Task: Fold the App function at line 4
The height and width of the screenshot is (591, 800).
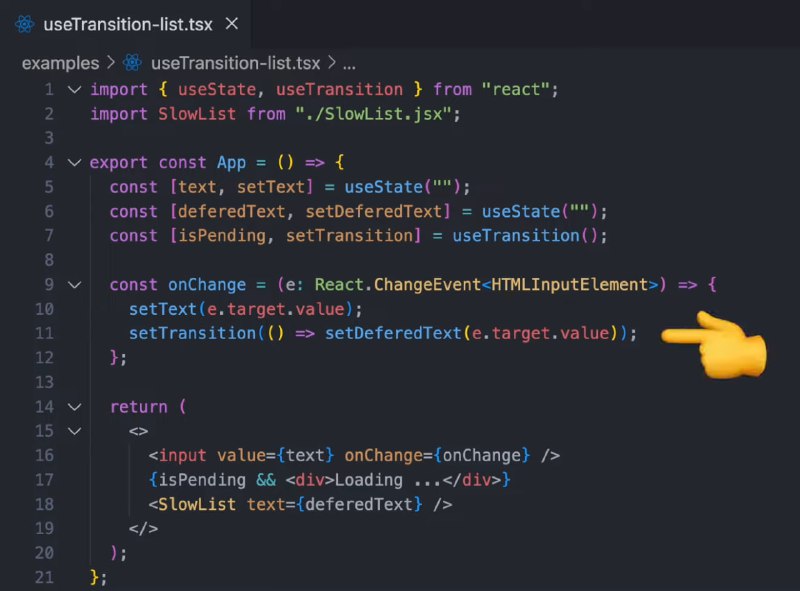Action: tap(74, 163)
